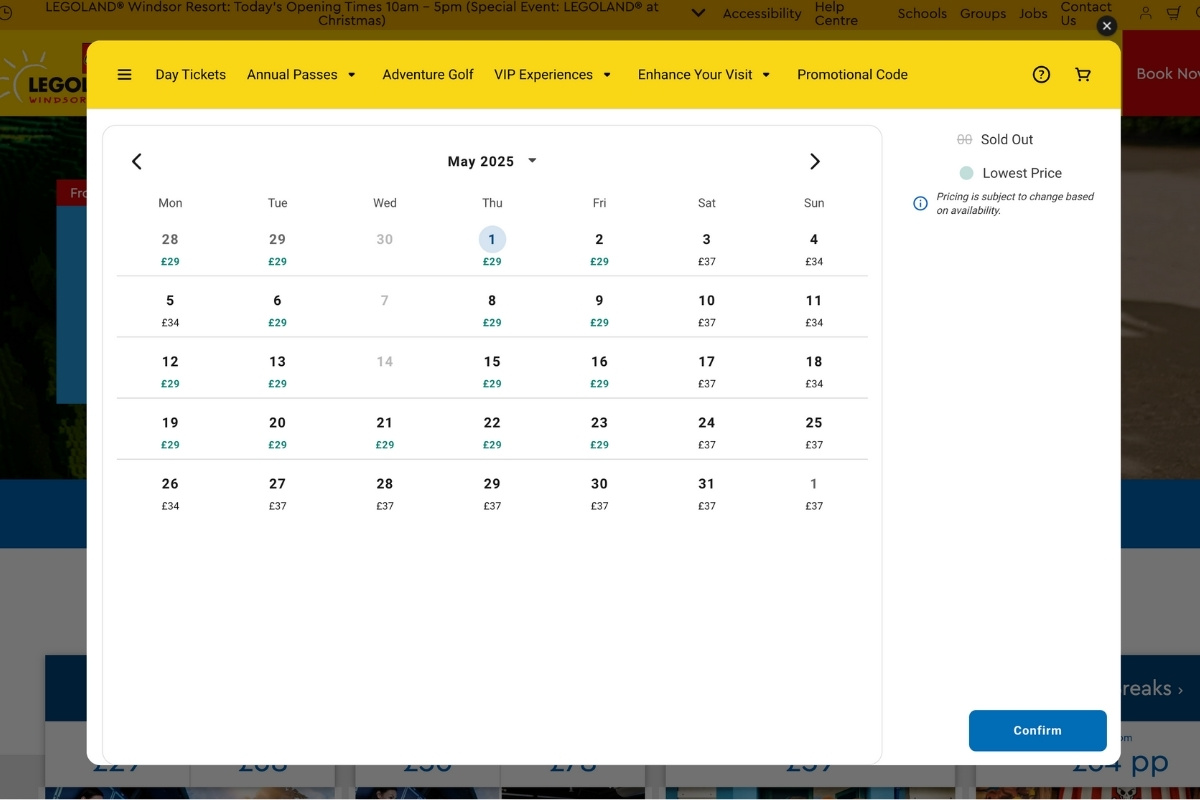The image size is (1200, 800).
Task: Open the help question mark icon
Action: [1041, 74]
